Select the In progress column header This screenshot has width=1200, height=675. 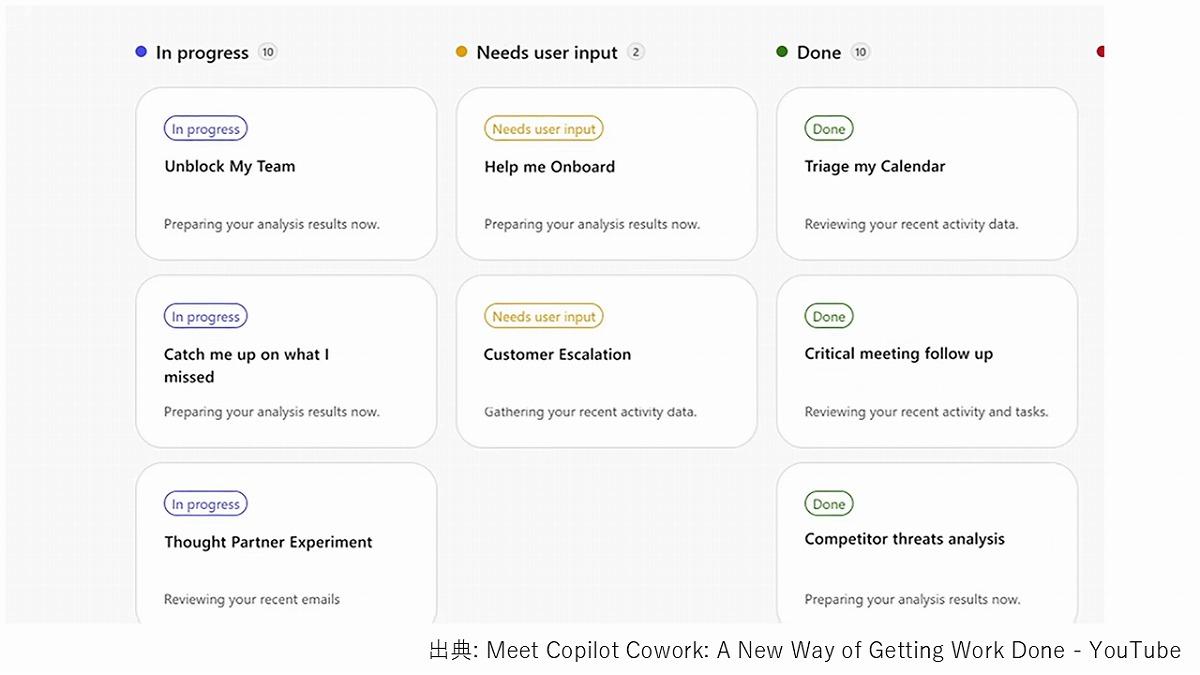click(x=202, y=53)
